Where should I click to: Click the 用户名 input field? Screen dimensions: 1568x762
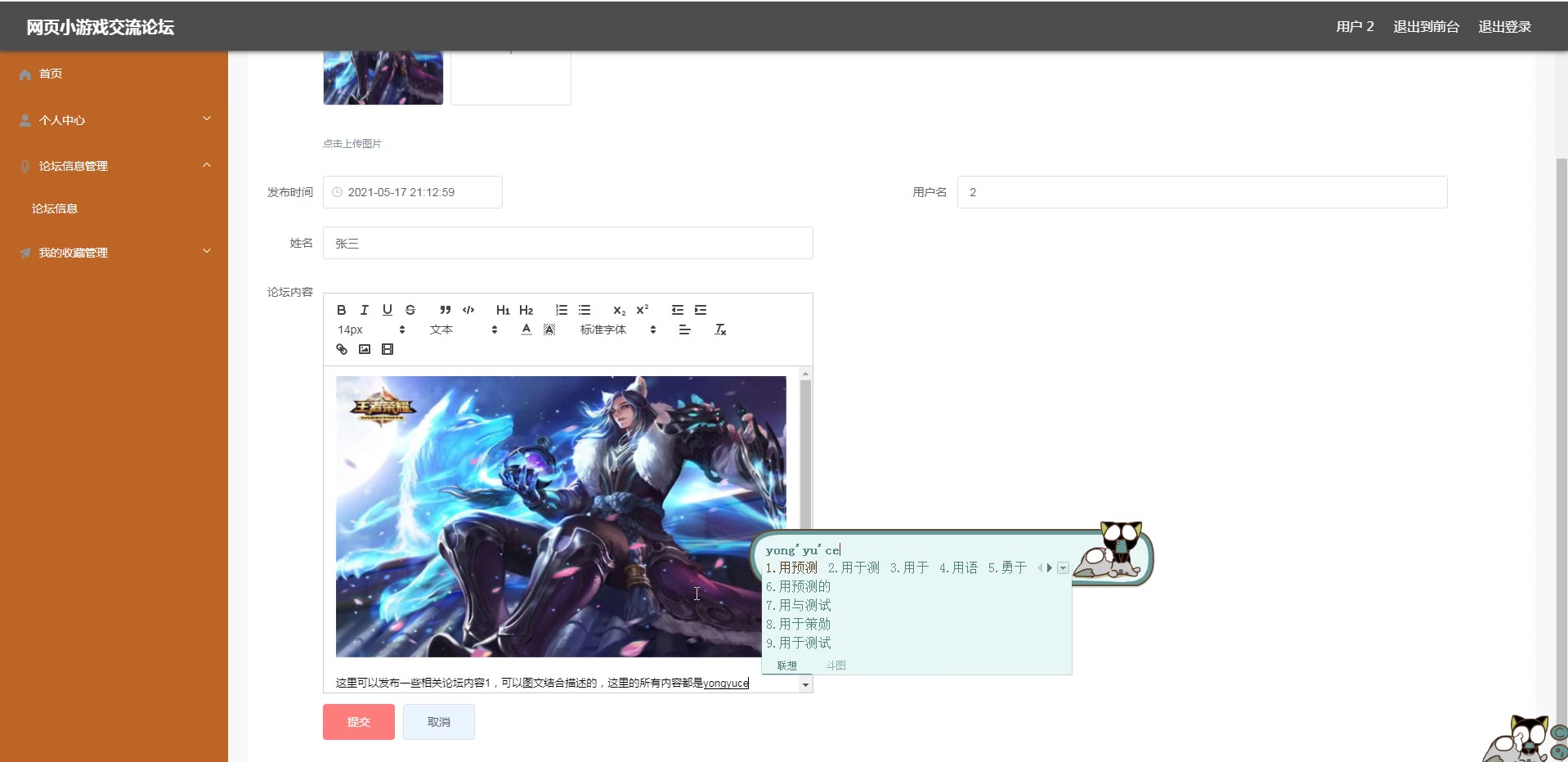[x=1203, y=192]
